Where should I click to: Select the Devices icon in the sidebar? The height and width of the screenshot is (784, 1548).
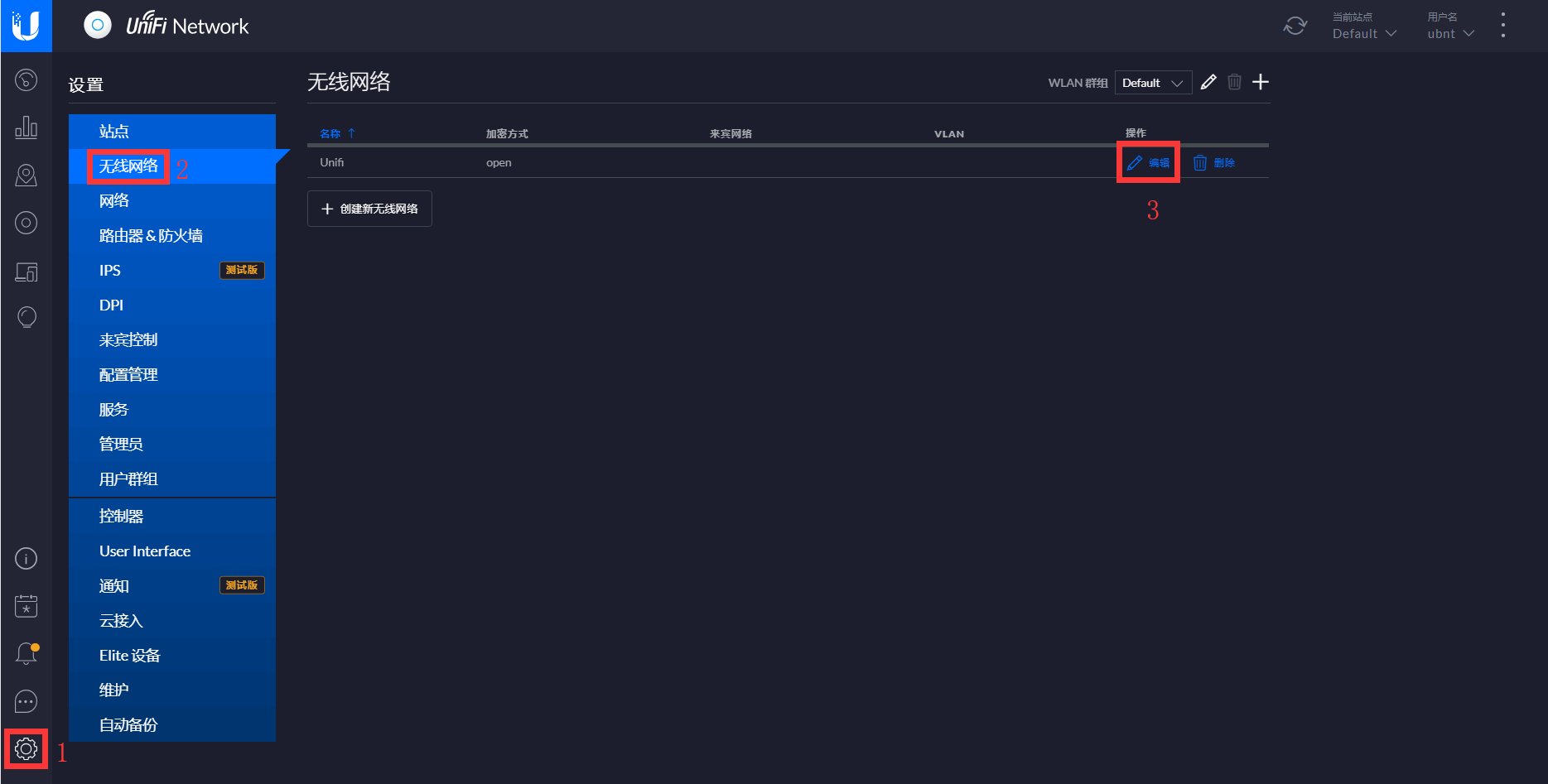tap(26, 222)
